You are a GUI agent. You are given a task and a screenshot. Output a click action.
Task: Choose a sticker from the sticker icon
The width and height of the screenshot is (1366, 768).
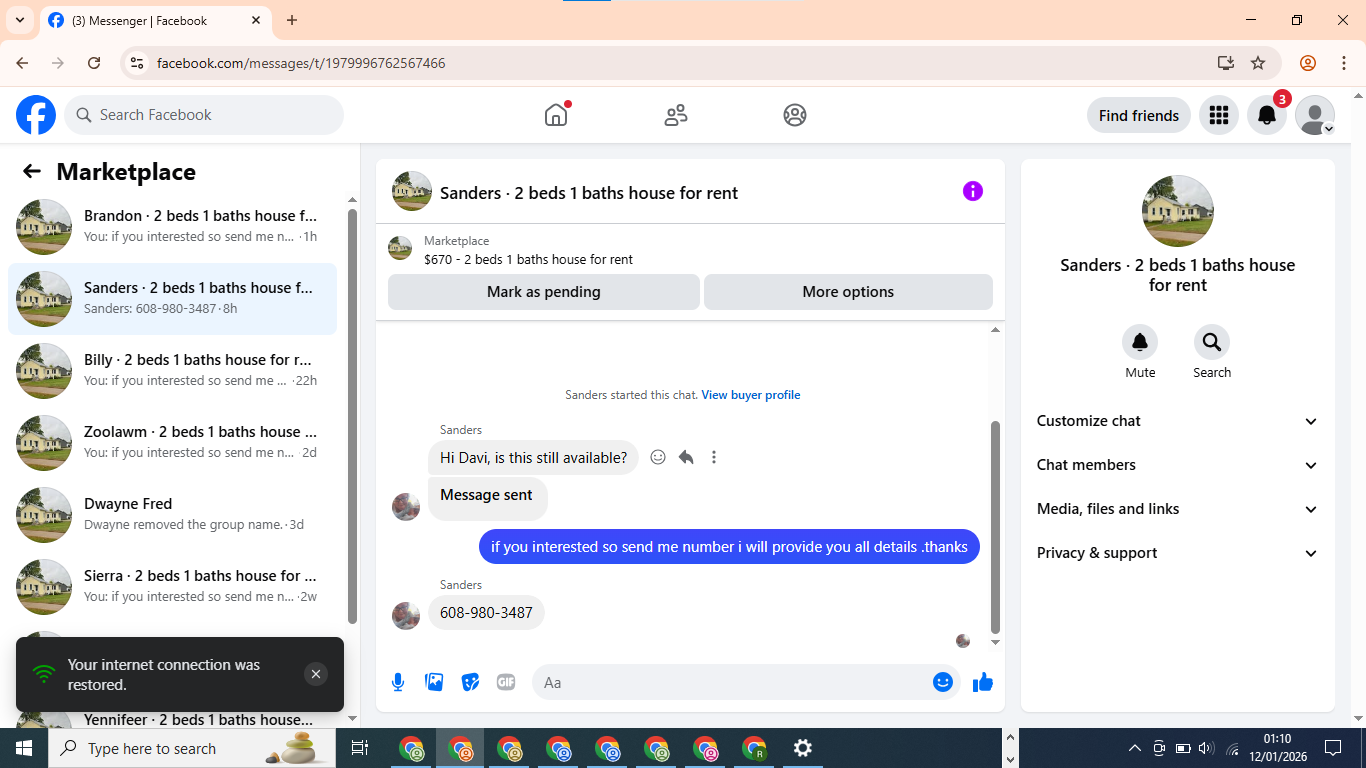[470, 682]
